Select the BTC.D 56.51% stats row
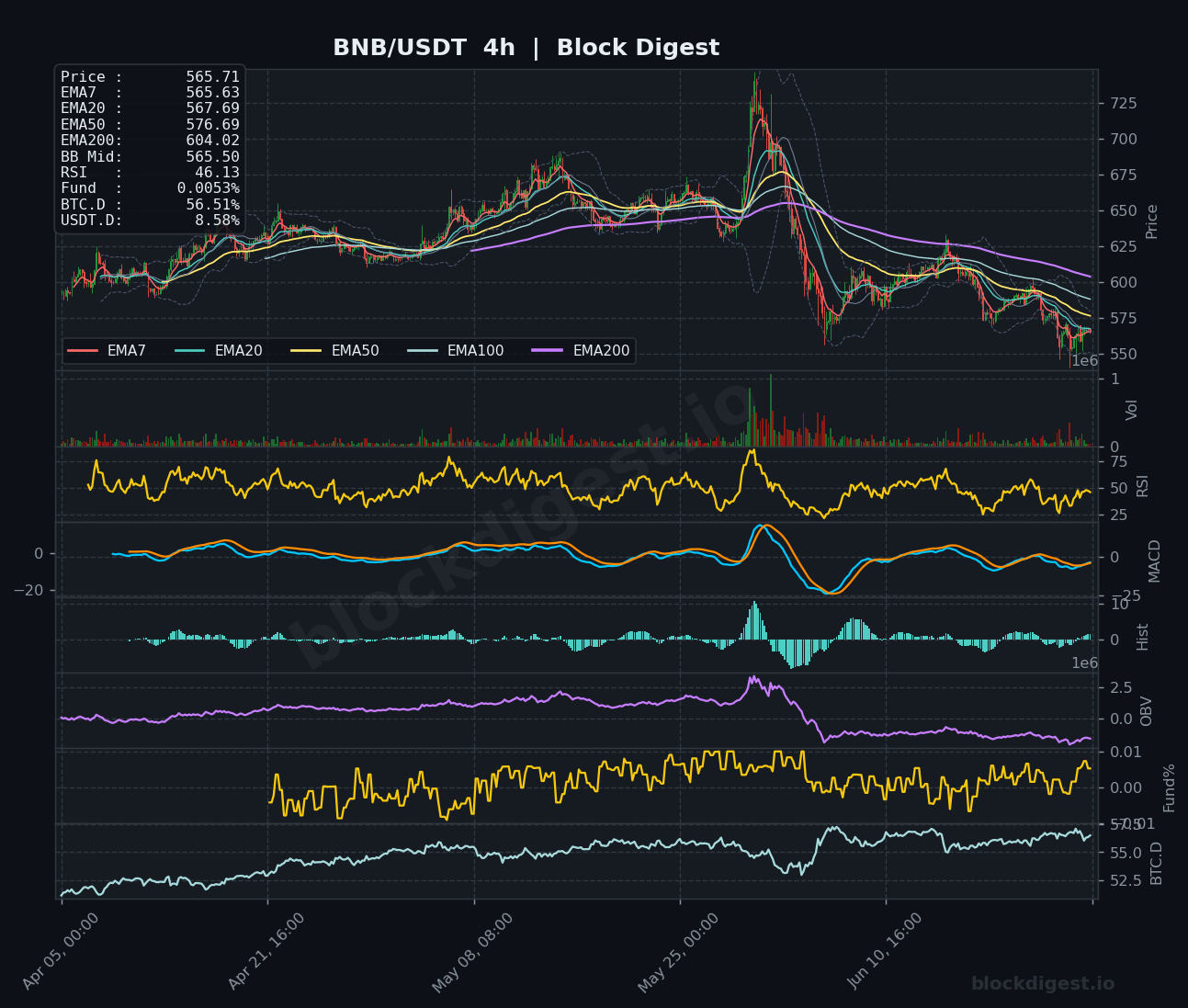 (x=150, y=205)
